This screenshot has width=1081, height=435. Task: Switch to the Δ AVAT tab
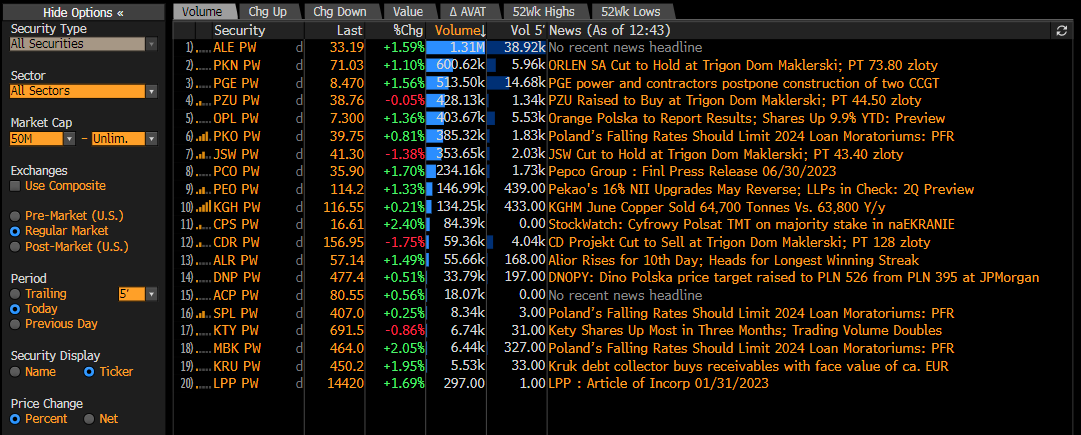click(467, 12)
